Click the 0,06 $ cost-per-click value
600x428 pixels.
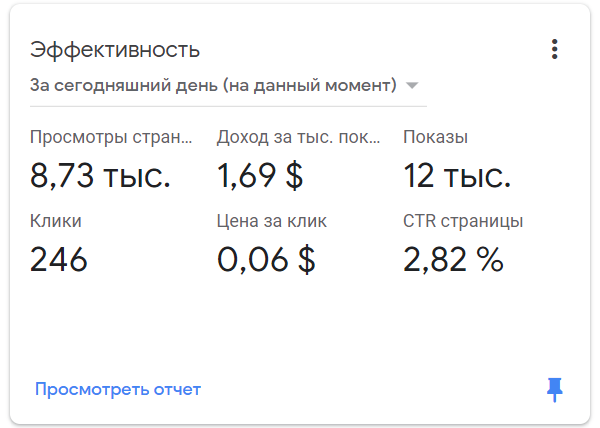[x=266, y=260]
